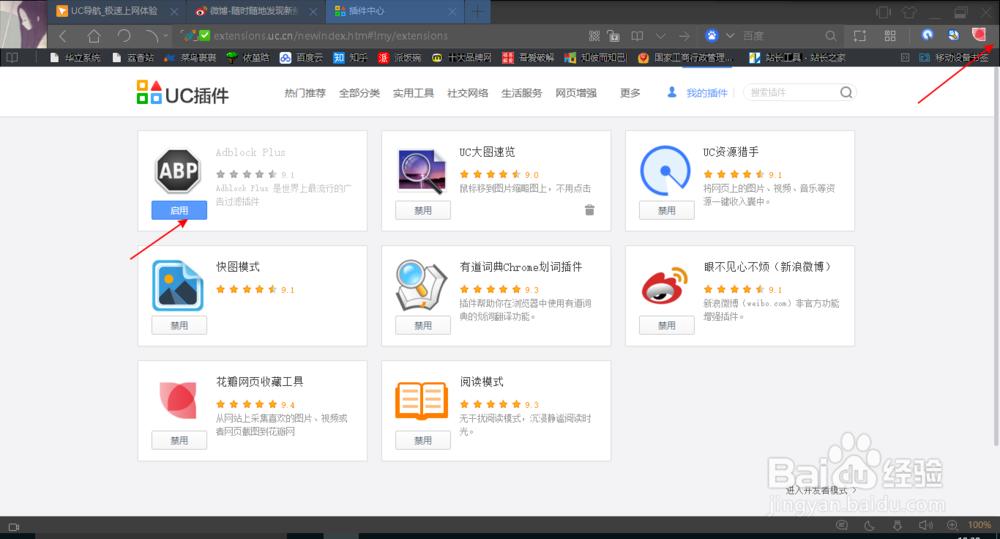Click the Baidu paw search engine icon
The image size is (1000, 539).
[x=712, y=36]
